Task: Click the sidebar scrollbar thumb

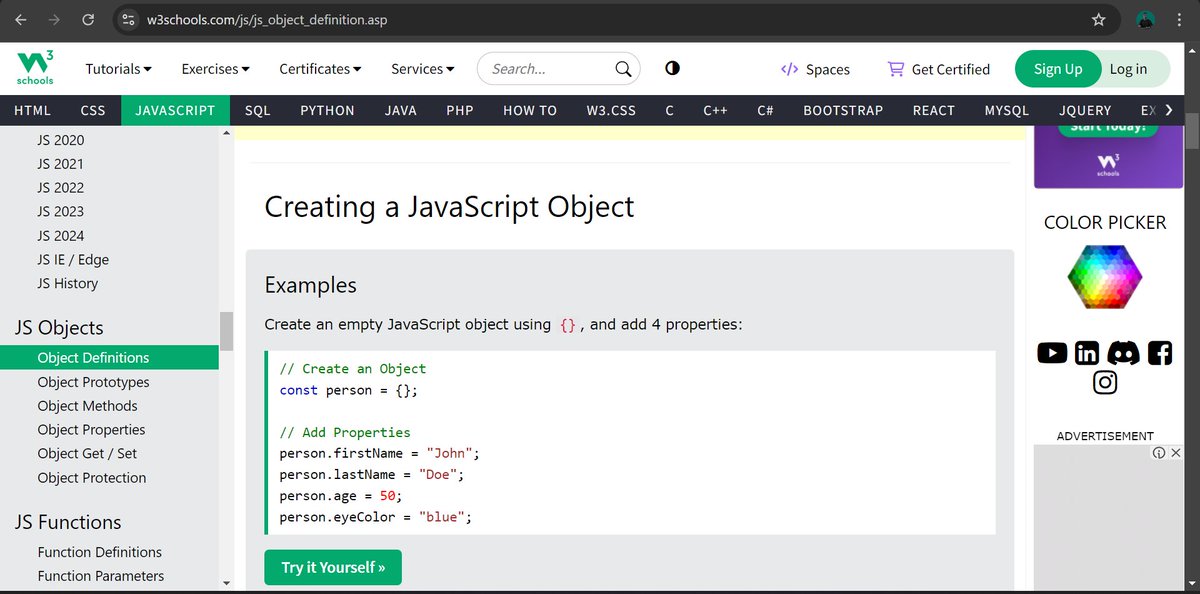Action: click(226, 331)
